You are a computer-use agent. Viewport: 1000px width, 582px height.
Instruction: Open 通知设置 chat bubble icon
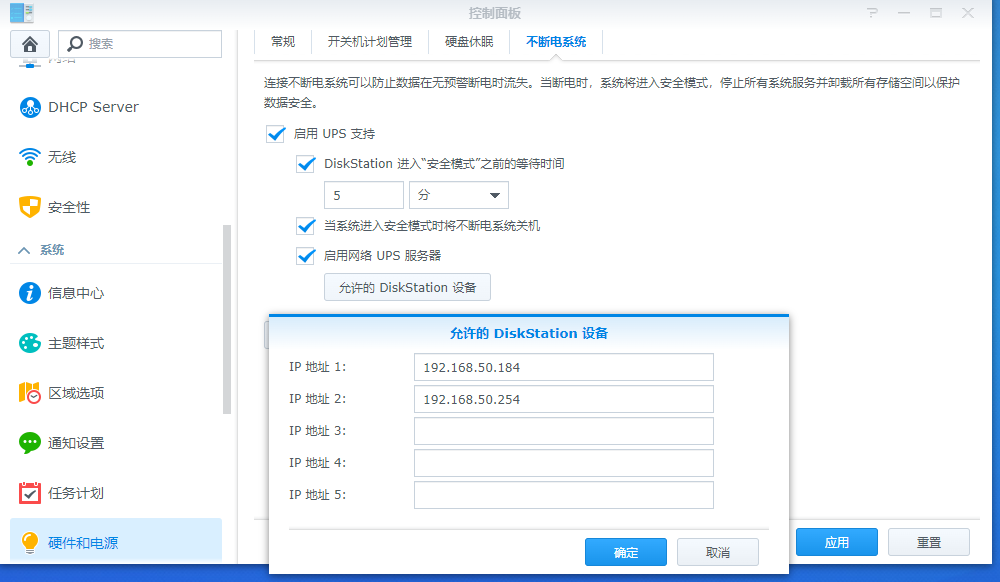click(x=30, y=443)
